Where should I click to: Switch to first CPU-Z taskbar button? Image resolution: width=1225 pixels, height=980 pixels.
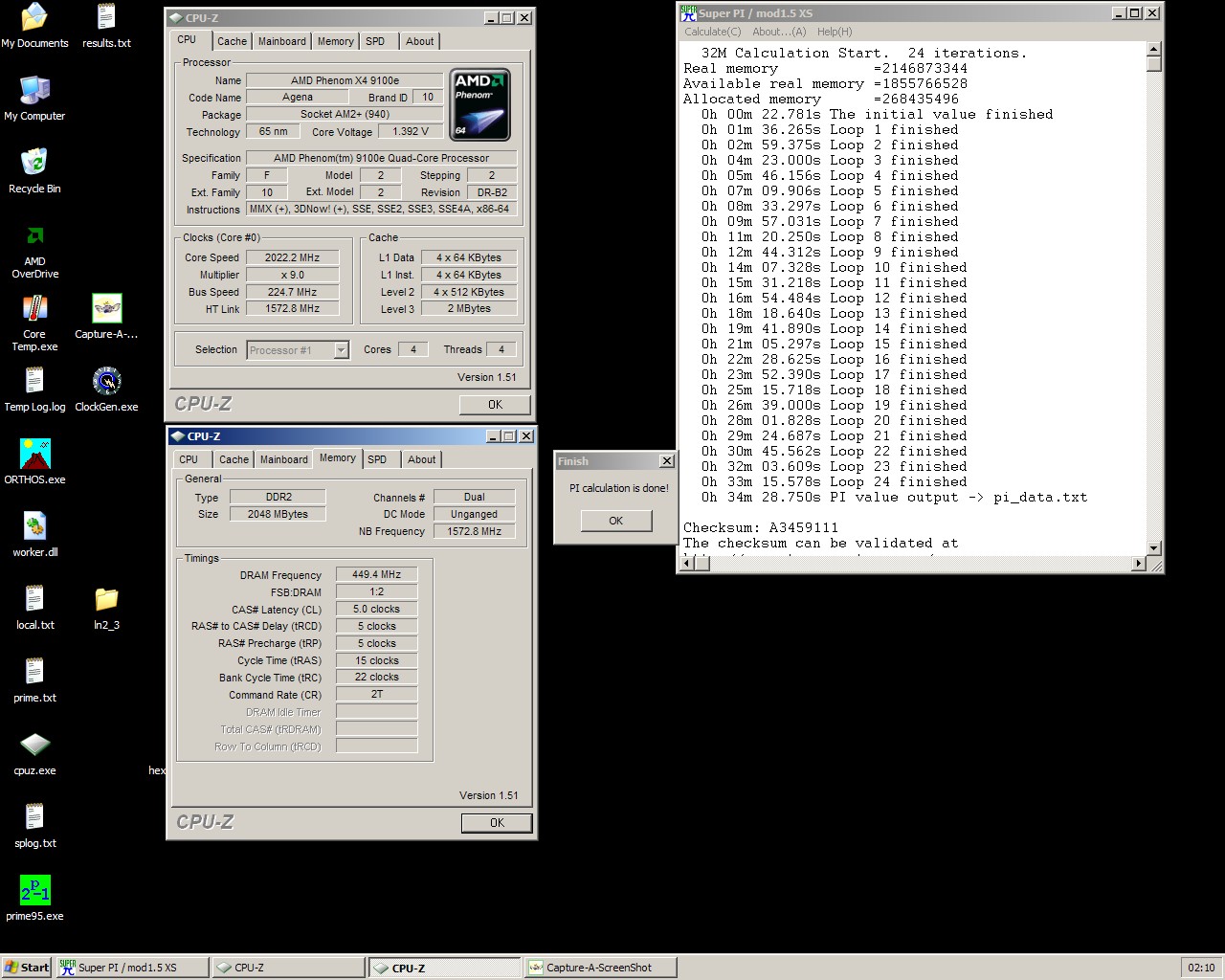point(288,968)
